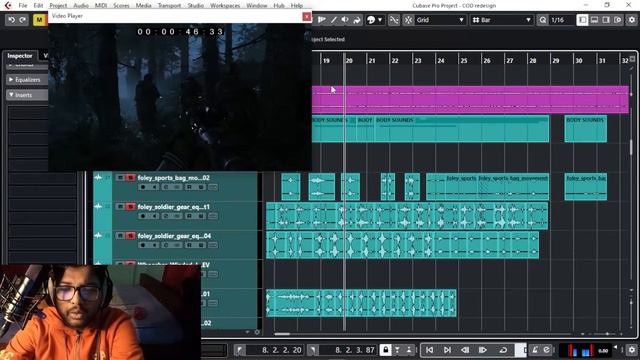The height and width of the screenshot is (360, 640).
Task: Click bar 29 on the ruler
Action: 556,60
